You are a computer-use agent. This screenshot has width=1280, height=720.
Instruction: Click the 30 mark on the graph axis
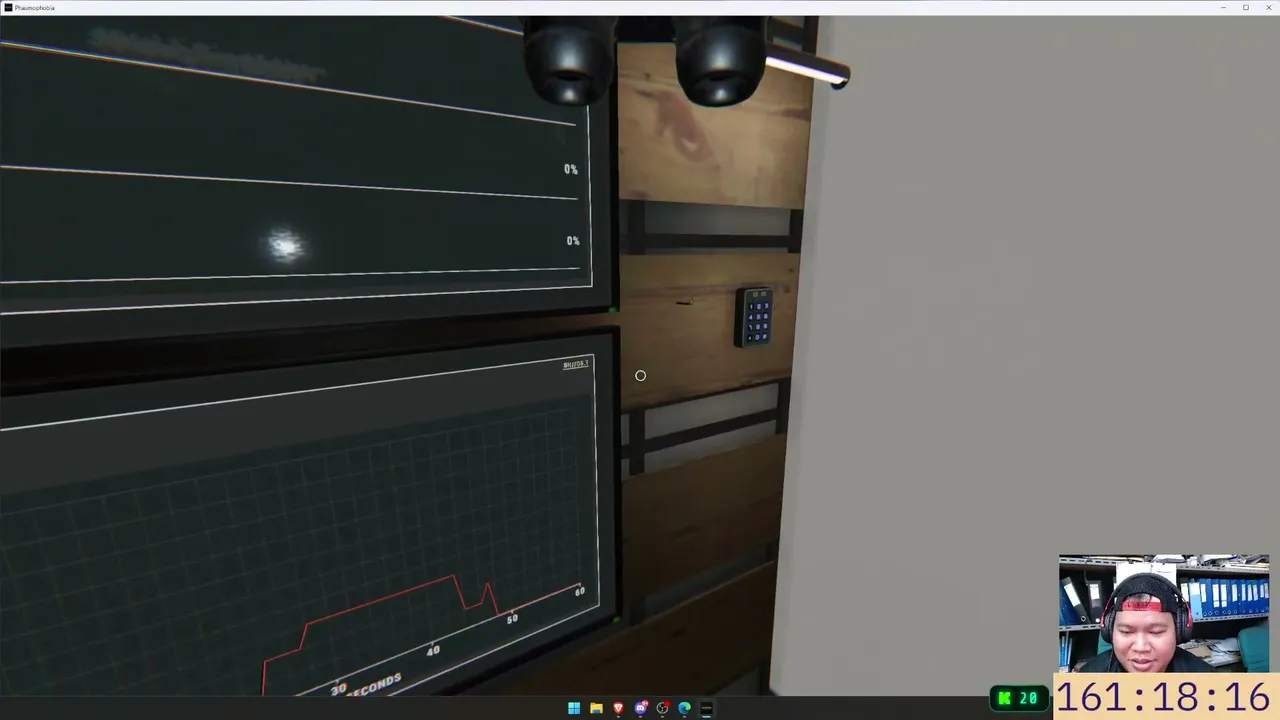pyautogui.click(x=338, y=688)
